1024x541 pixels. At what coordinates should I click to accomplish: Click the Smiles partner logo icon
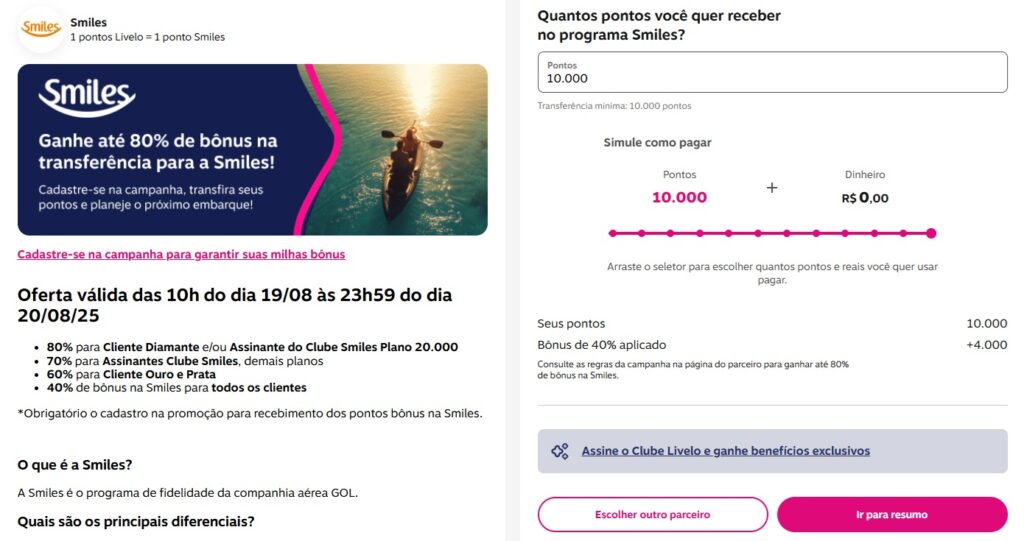(x=41, y=28)
